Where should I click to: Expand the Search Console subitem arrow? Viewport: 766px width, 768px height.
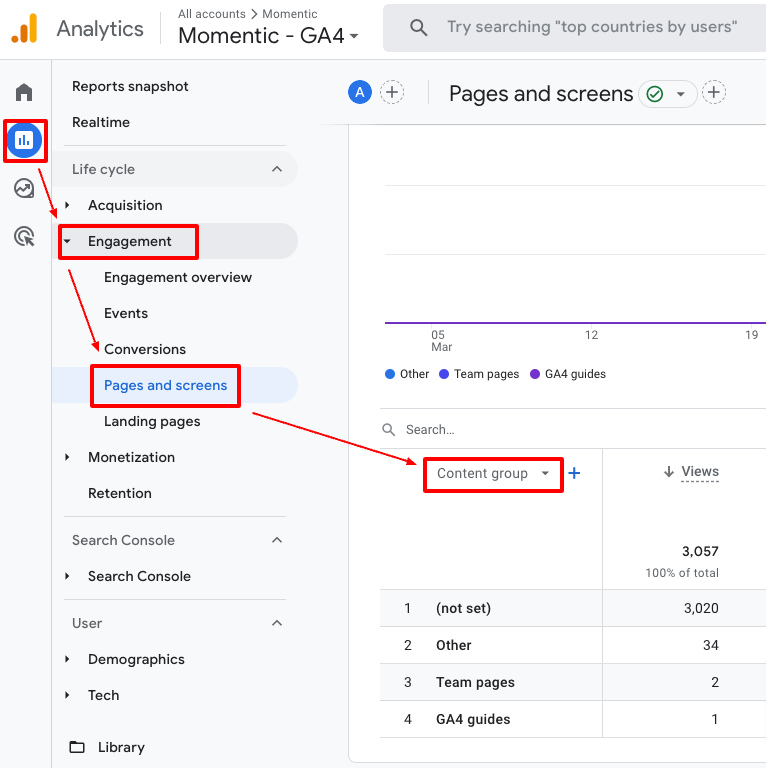click(67, 576)
